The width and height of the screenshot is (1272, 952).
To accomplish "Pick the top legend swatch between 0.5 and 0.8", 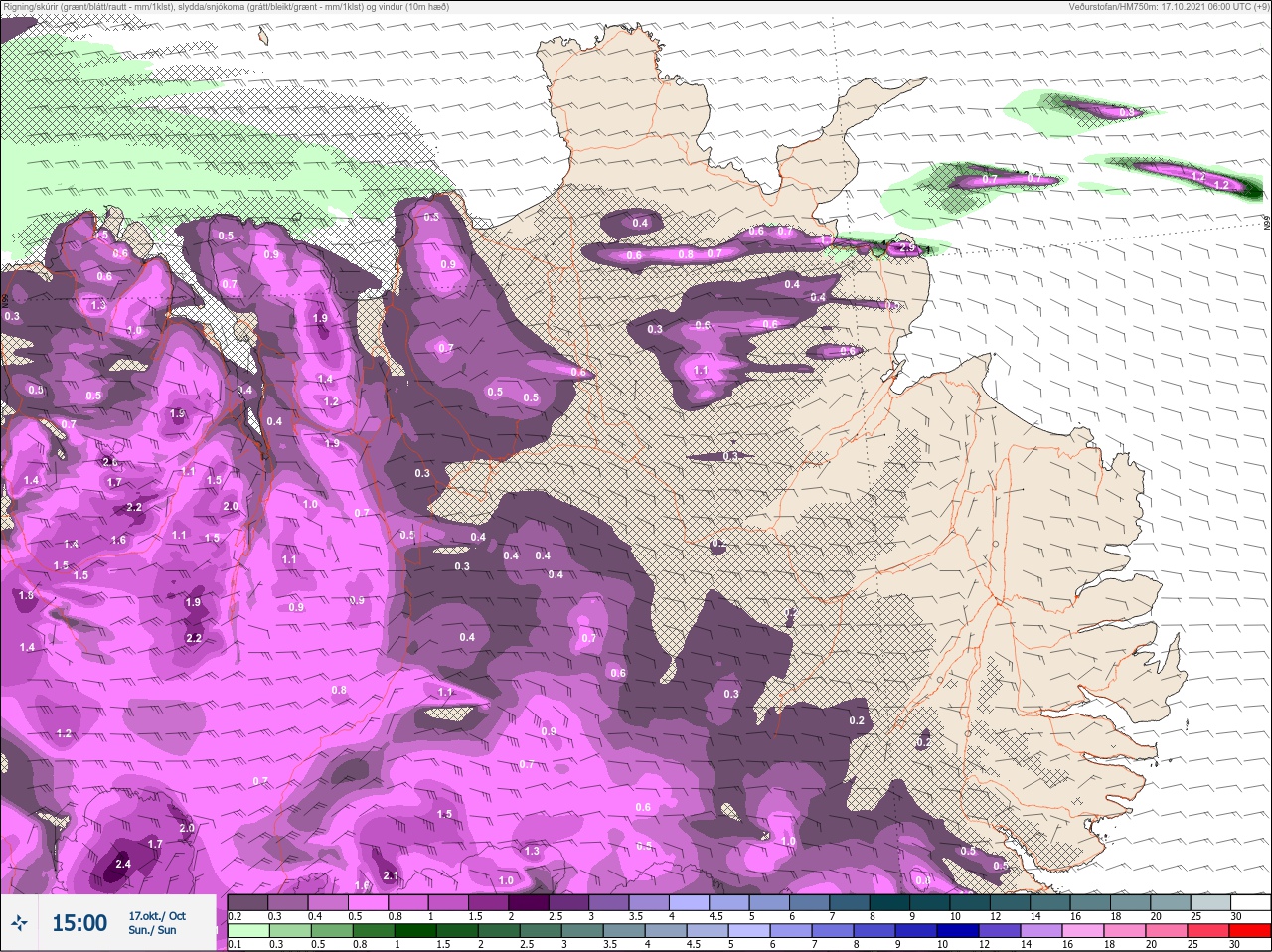I will 368,902.
